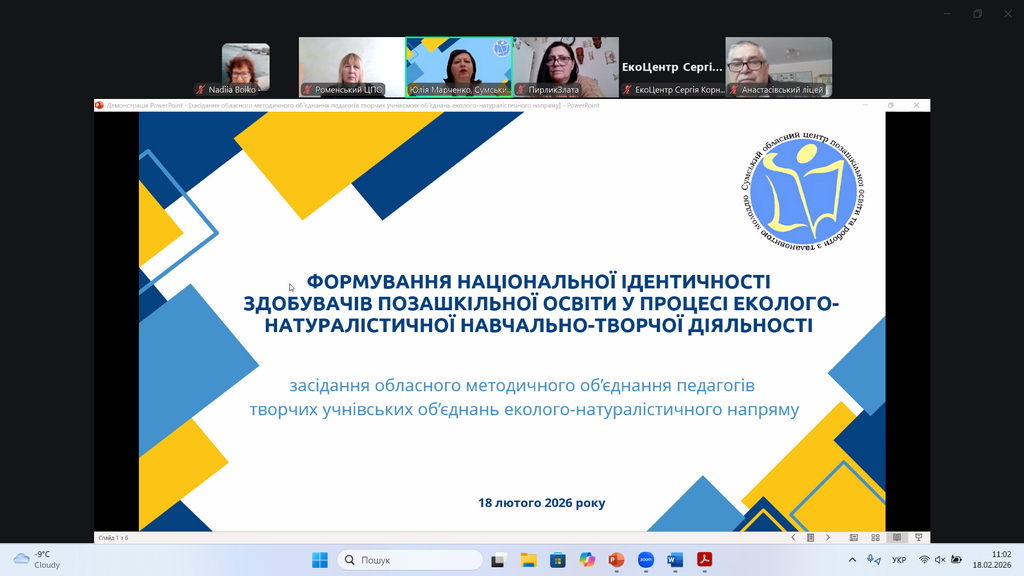The height and width of the screenshot is (576, 1024).
Task: Open Task View on the taskbar
Action: click(498, 560)
